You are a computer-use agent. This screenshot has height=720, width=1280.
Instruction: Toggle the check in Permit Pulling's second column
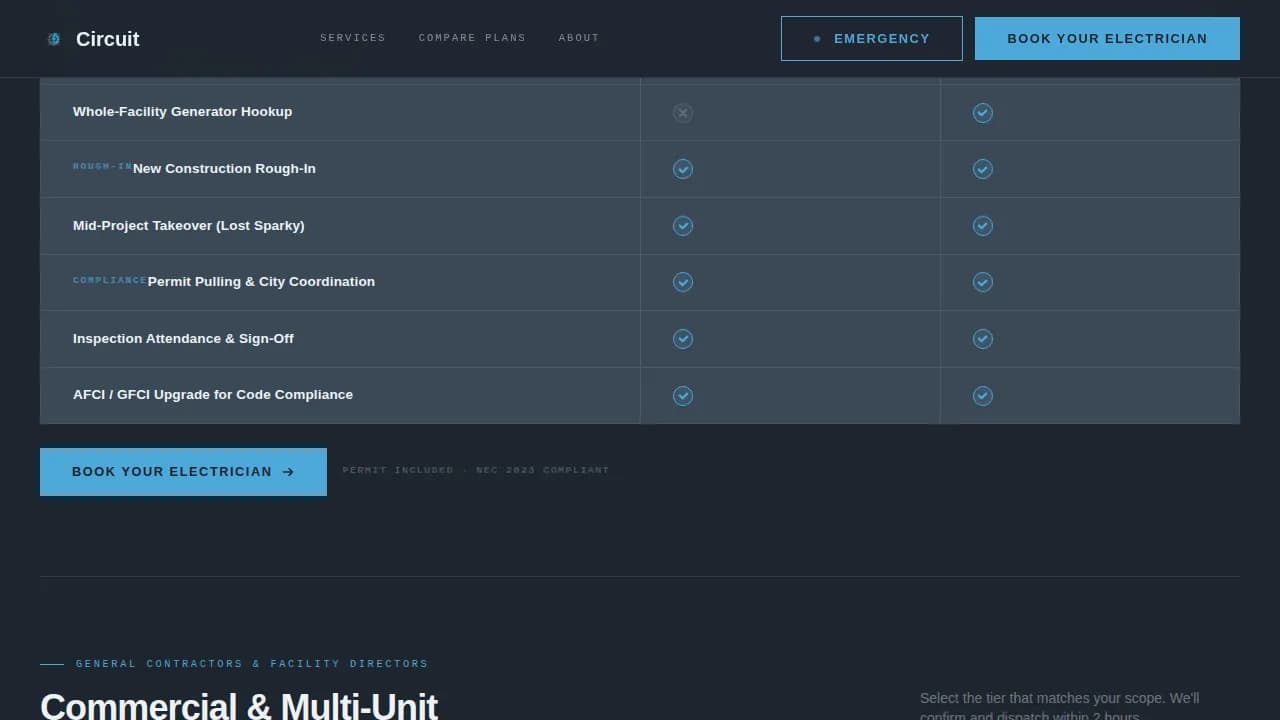(x=982, y=282)
